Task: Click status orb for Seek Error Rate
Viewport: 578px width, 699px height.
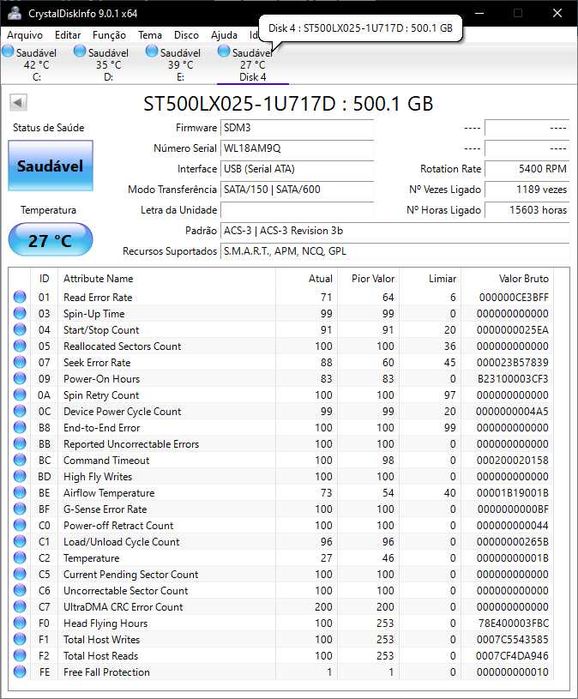Action: 20,362
